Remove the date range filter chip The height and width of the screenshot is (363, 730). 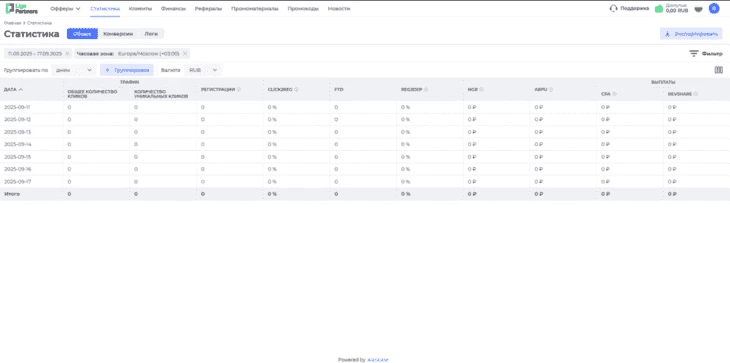point(67,54)
